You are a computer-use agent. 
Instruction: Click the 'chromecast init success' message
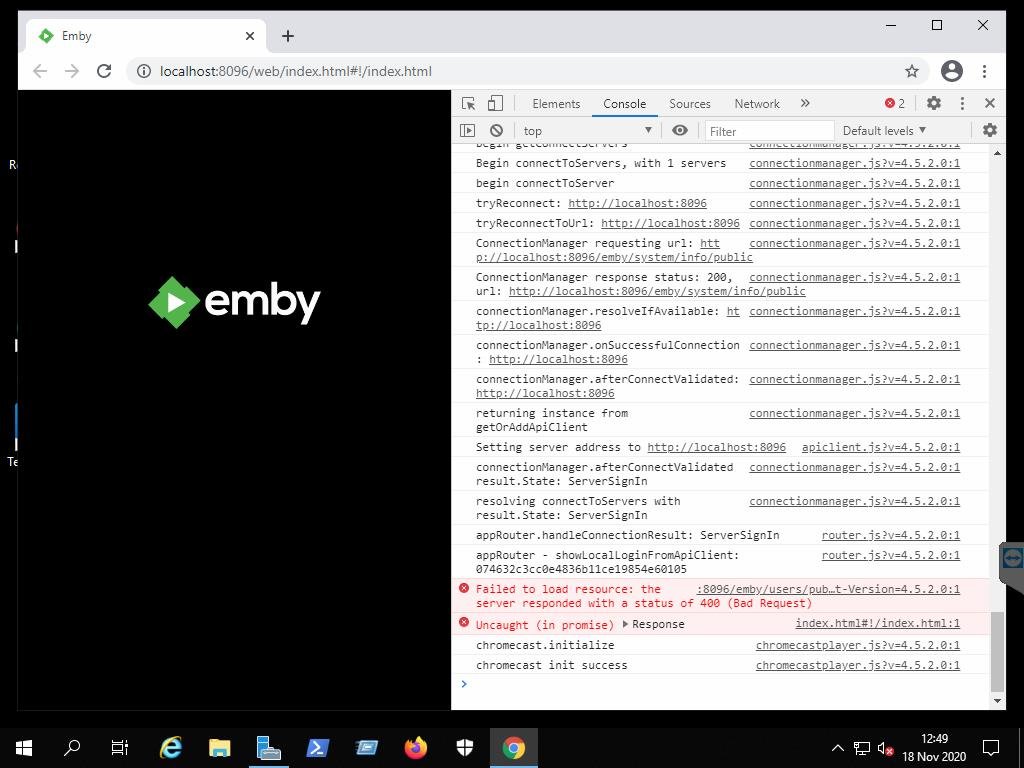tap(551, 665)
